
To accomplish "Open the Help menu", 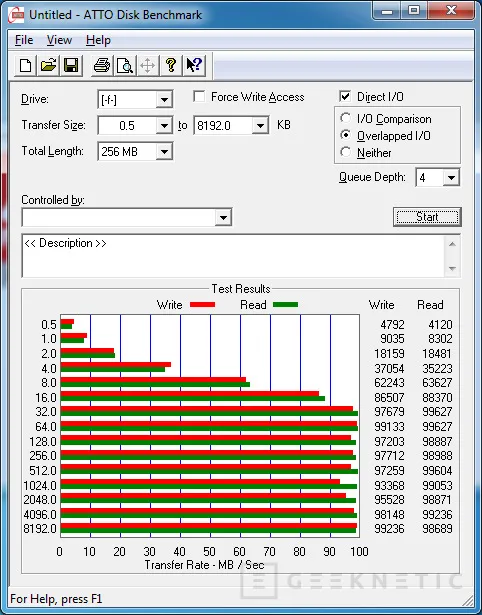I will pos(98,40).
